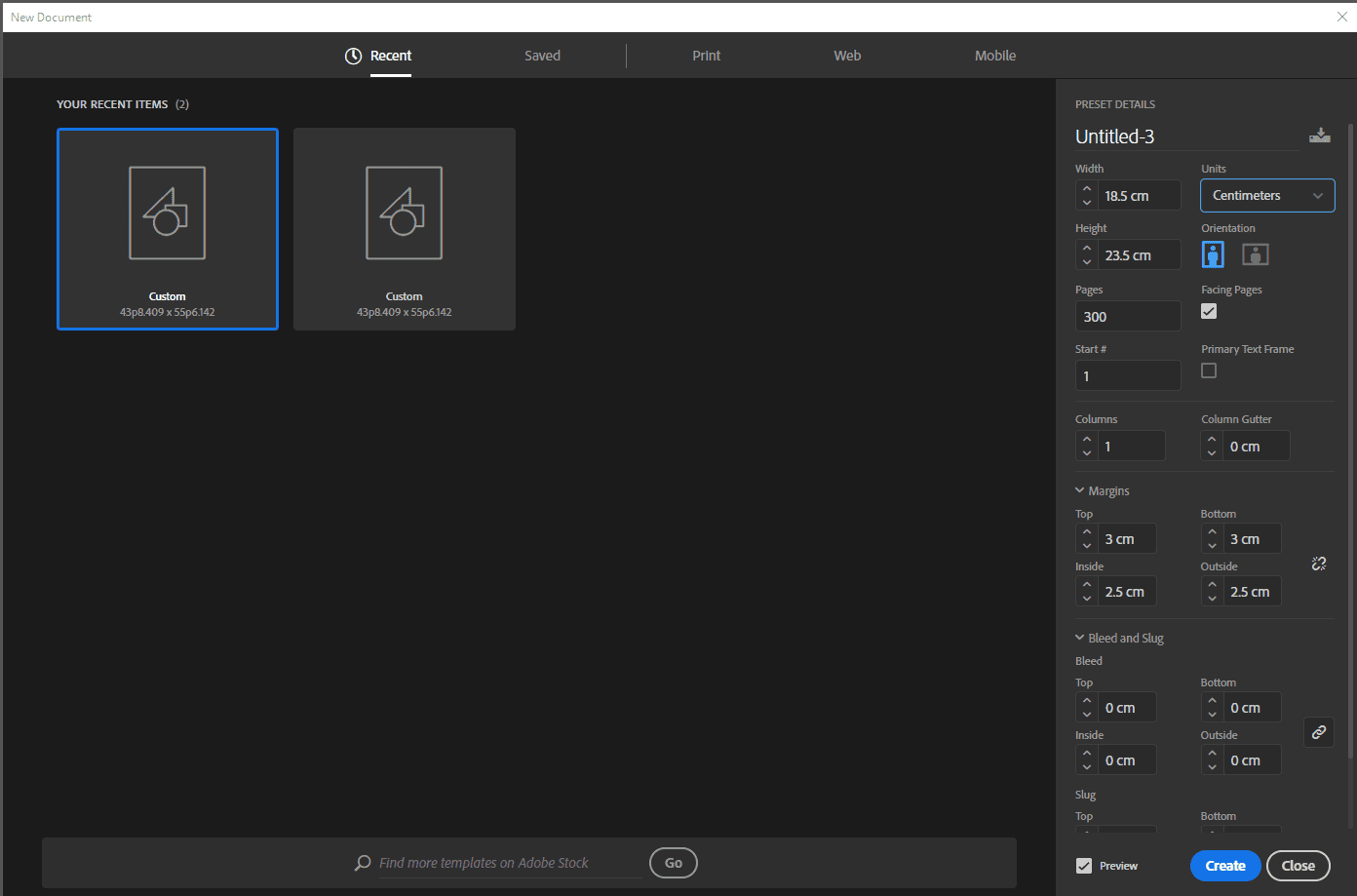Screen dimensions: 1357x896
Task: Close the New Document window with X
Action: 1342,17
